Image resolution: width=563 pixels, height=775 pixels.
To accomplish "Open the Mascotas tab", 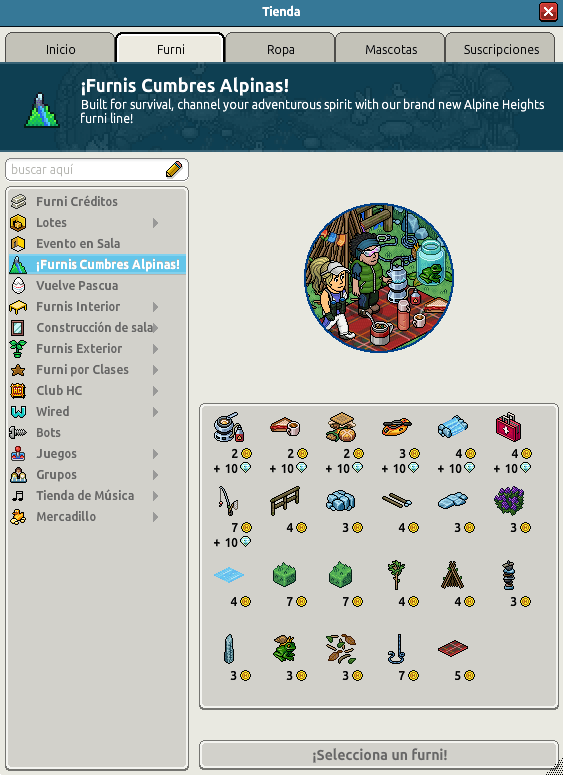I will tap(390, 48).
